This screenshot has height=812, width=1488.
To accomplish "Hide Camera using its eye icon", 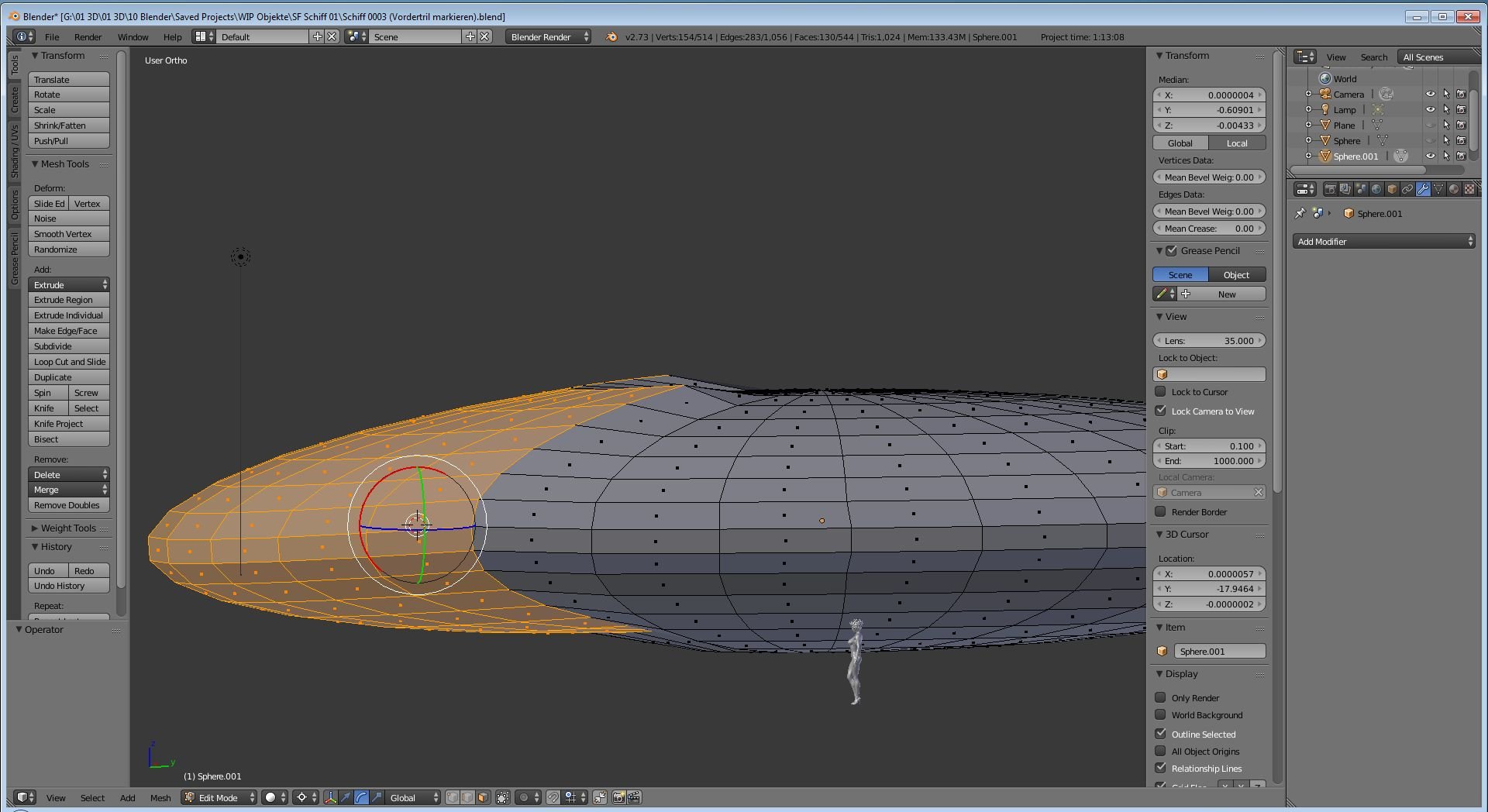I will click(1430, 95).
